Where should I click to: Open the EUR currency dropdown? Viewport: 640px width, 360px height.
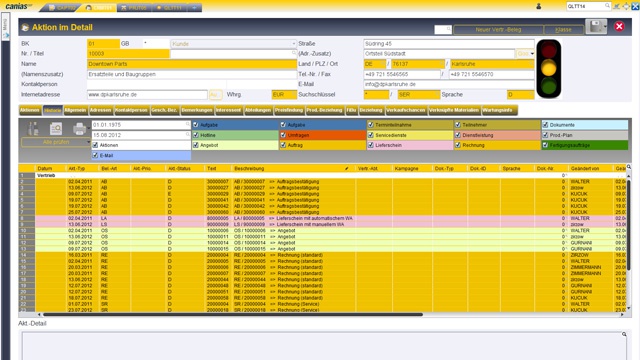point(294,94)
